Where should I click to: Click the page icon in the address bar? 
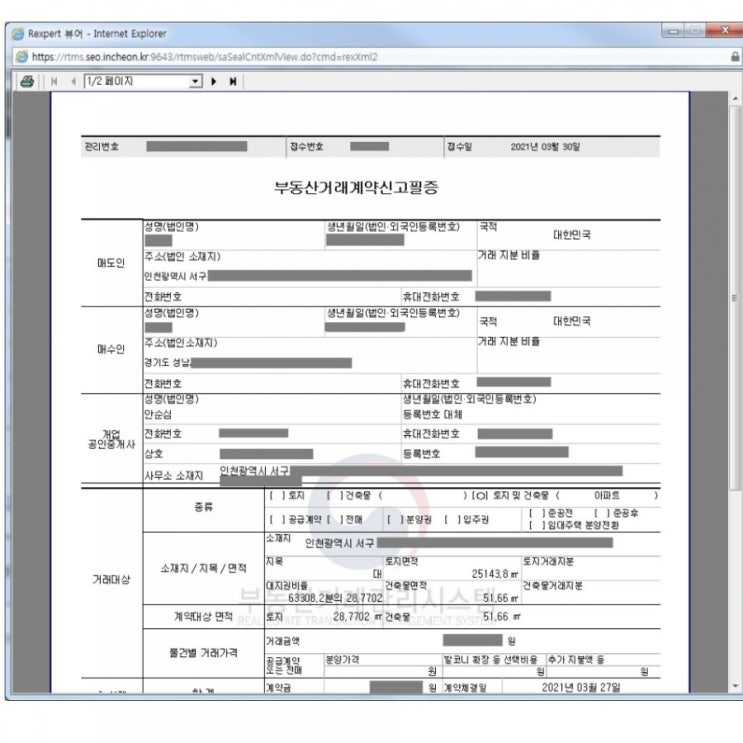click(22, 57)
